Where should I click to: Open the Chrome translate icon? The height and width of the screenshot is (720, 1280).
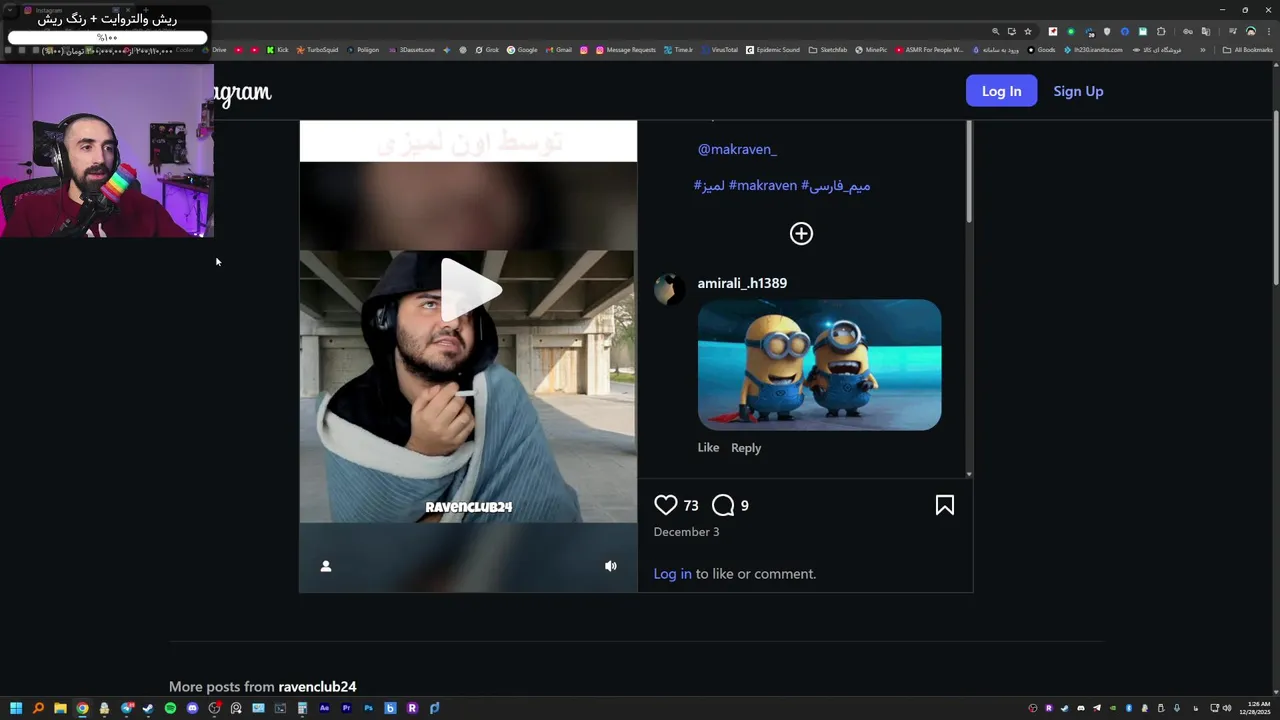point(1206,31)
